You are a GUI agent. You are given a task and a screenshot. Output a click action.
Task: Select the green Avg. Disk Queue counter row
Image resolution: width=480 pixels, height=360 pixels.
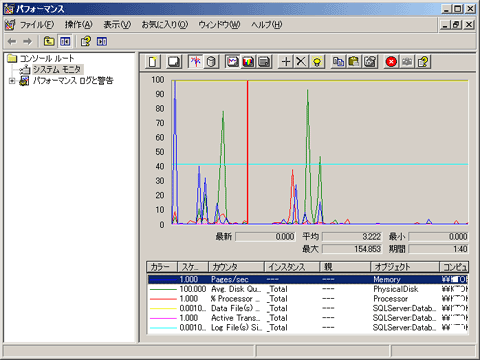click(x=308, y=289)
